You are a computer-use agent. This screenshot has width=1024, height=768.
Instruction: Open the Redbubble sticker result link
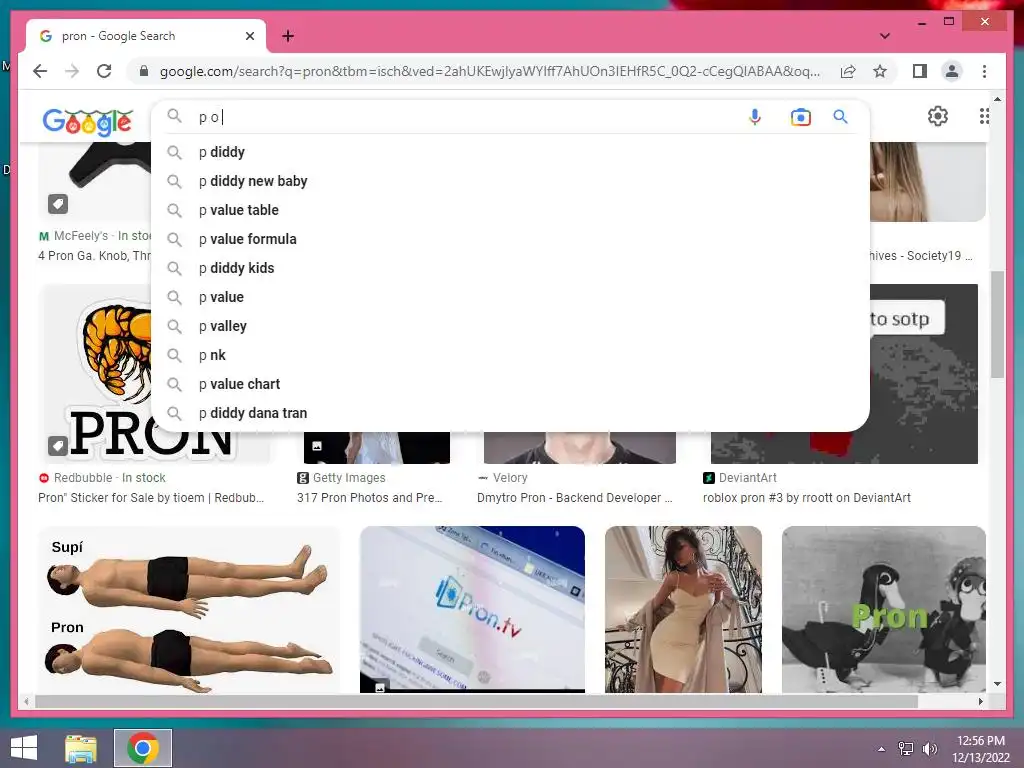point(151,498)
